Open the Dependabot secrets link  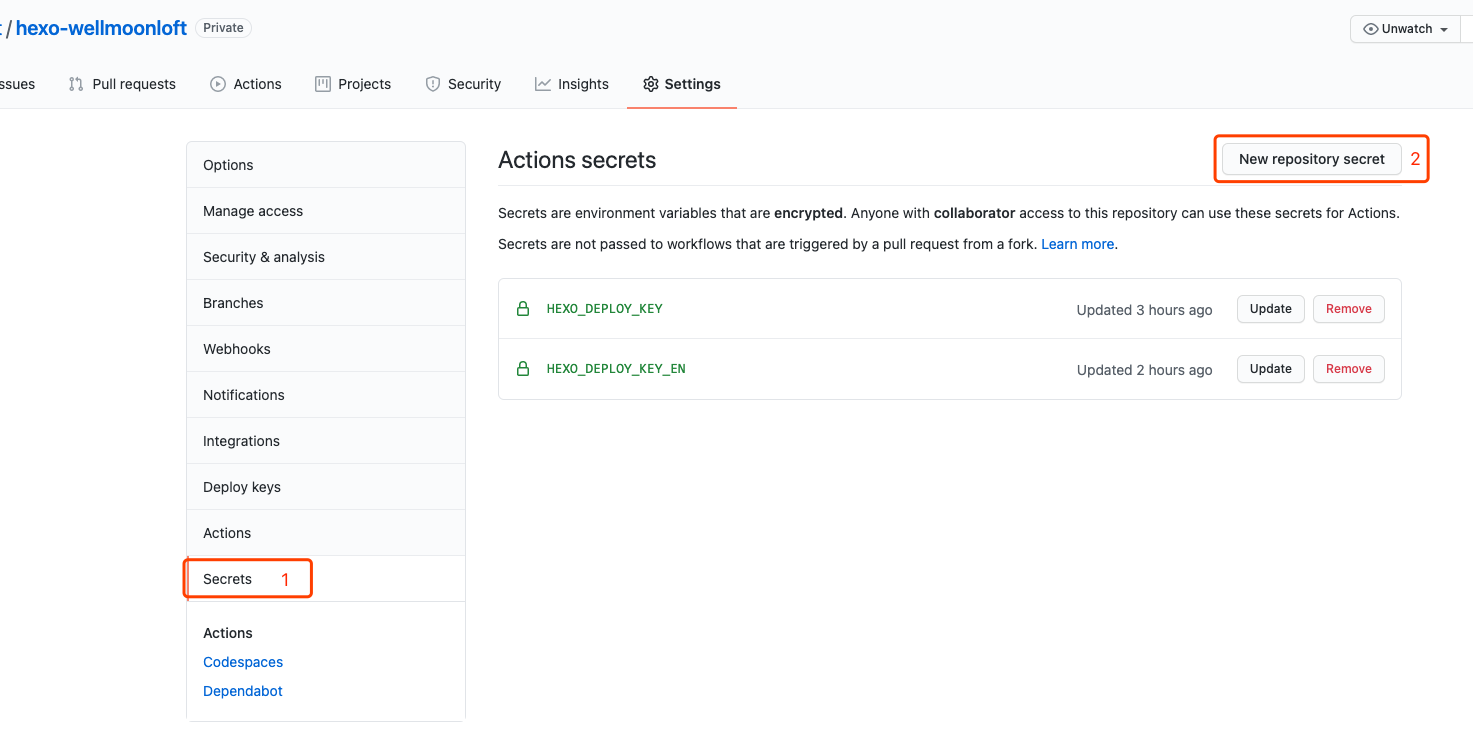243,691
